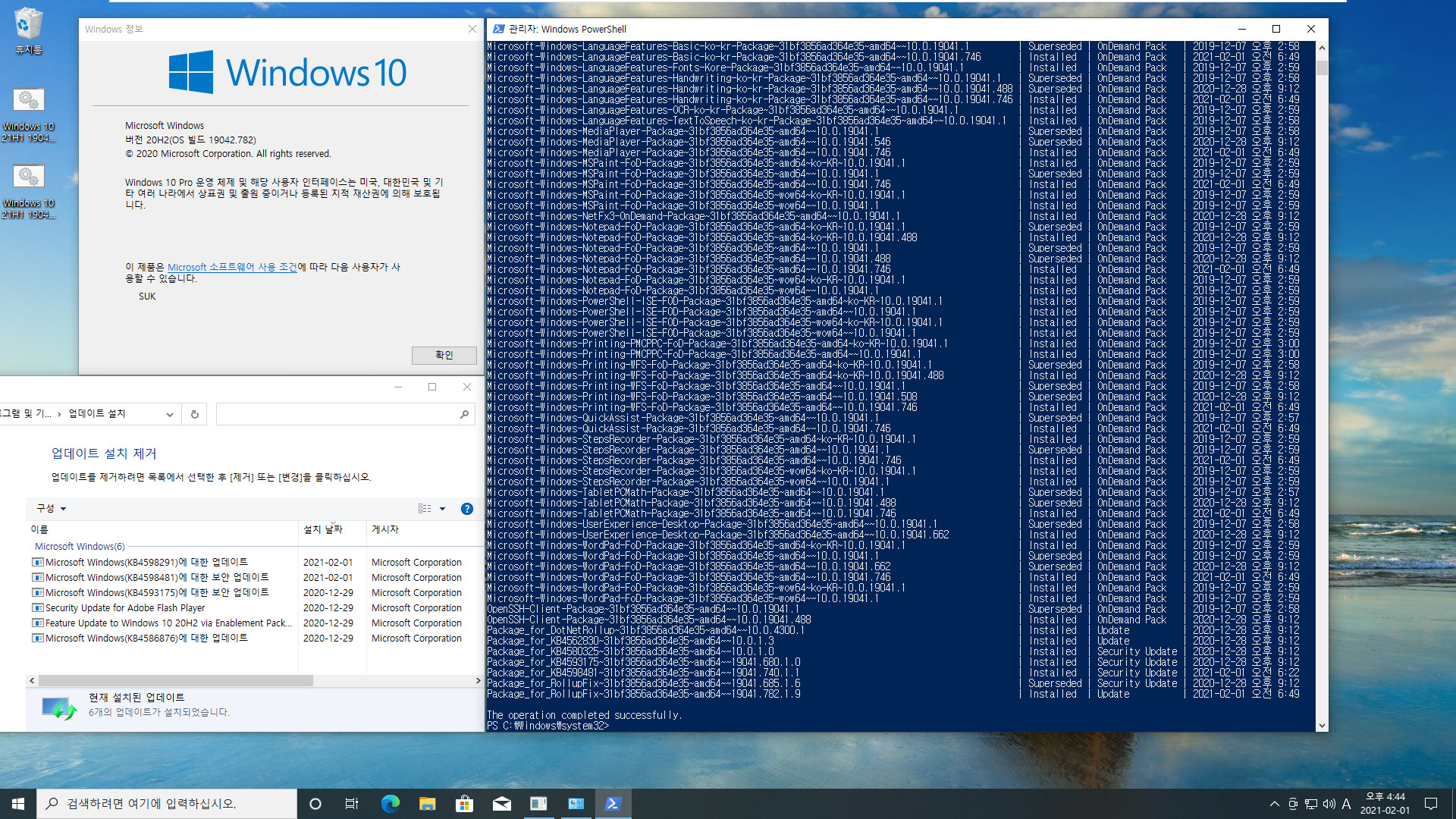1456x819 pixels.
Task: Change view layout icon in updates window
Action: [425, 509]
